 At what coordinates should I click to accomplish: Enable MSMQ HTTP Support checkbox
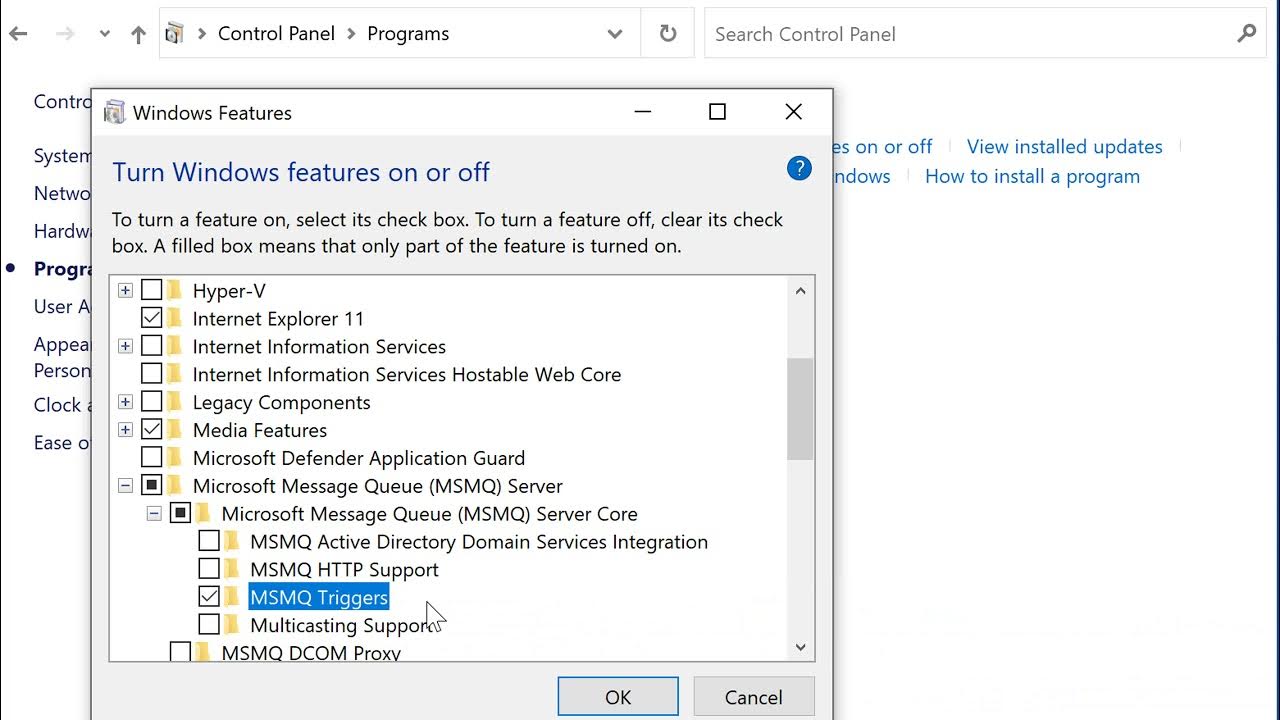pos(209,569)
